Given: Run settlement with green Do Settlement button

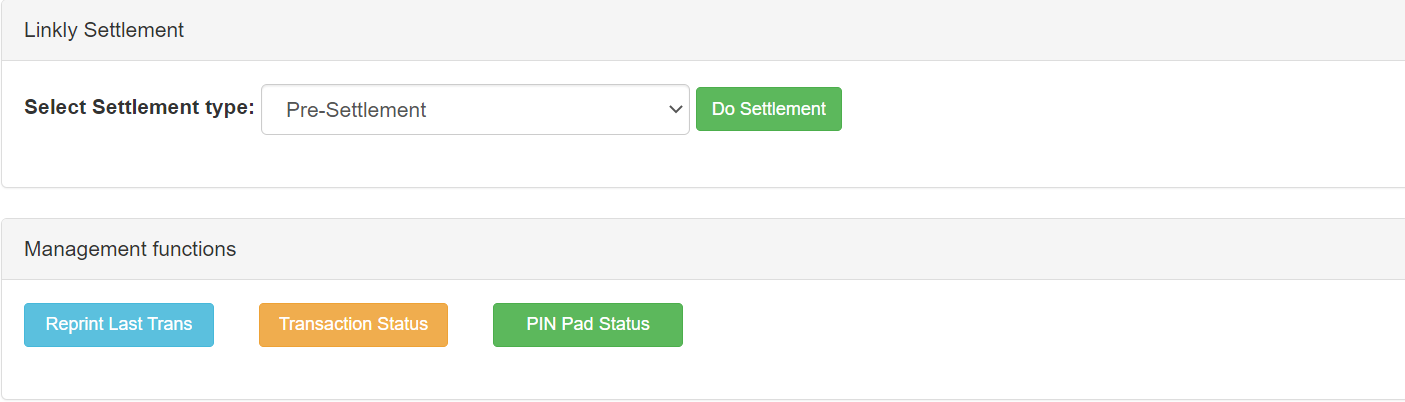Looking at the screenshot, I should (x=768, y=109).
